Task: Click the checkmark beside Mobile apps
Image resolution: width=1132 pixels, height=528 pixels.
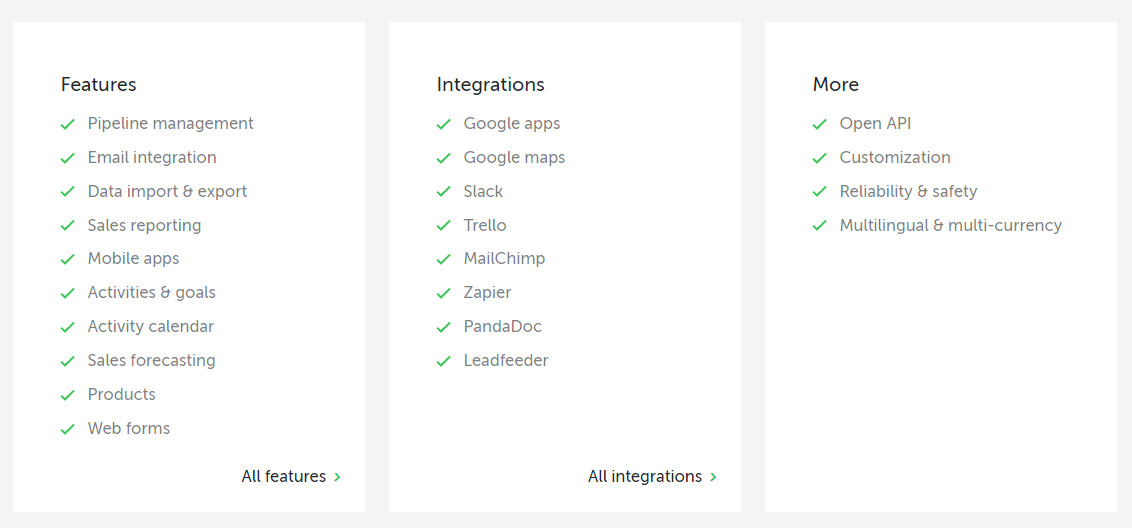Action: coord(68,259)
